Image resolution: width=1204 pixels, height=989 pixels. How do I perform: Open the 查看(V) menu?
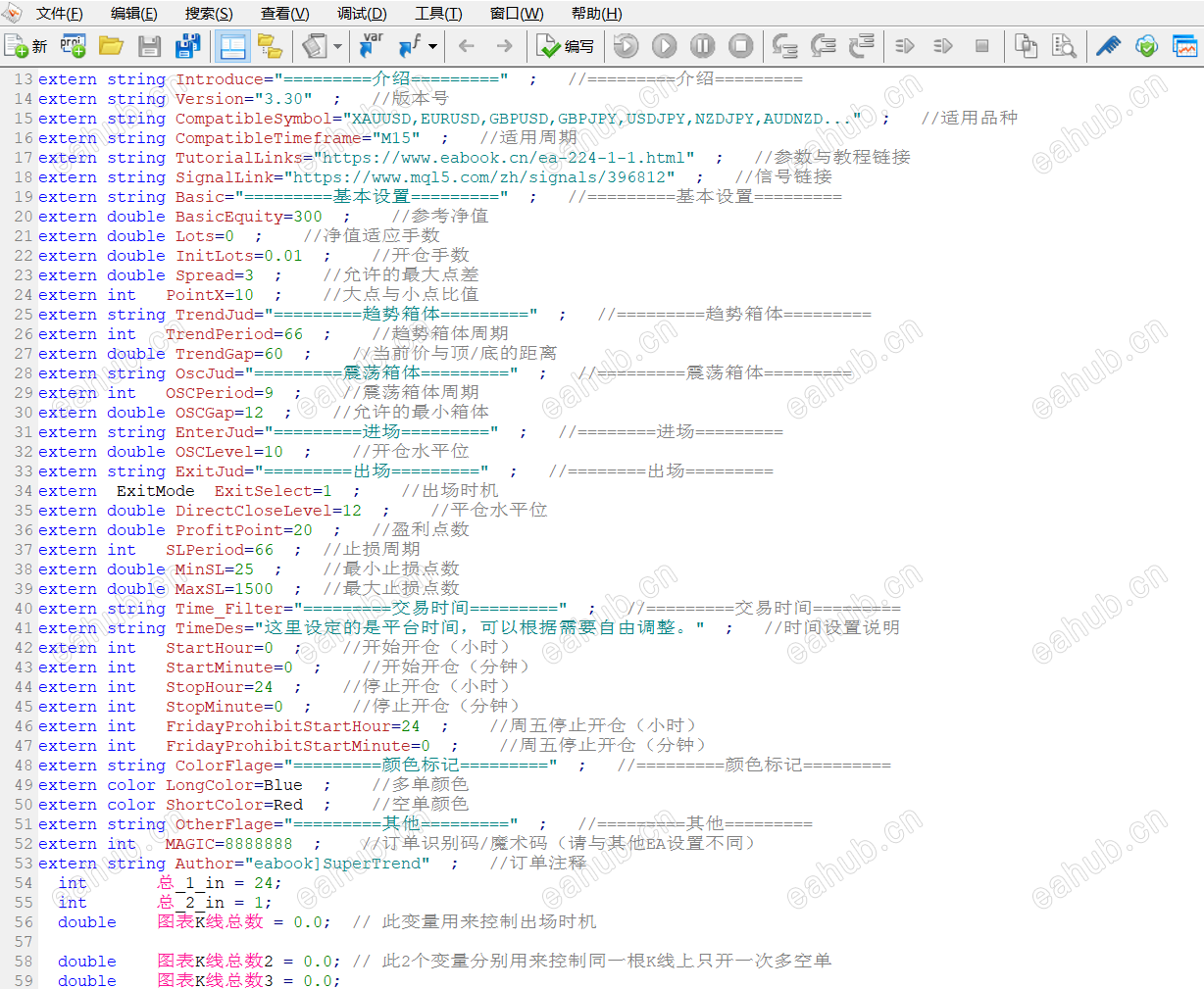point(285,14)
